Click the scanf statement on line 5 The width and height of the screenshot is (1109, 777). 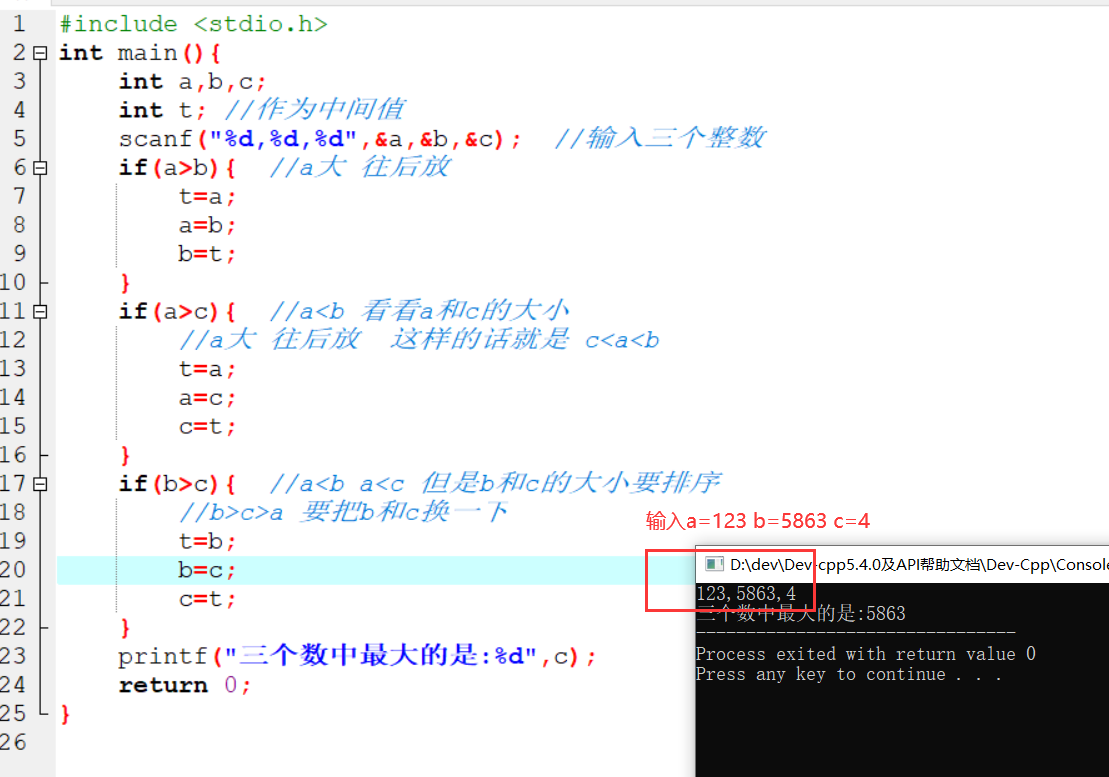(320, 139)
